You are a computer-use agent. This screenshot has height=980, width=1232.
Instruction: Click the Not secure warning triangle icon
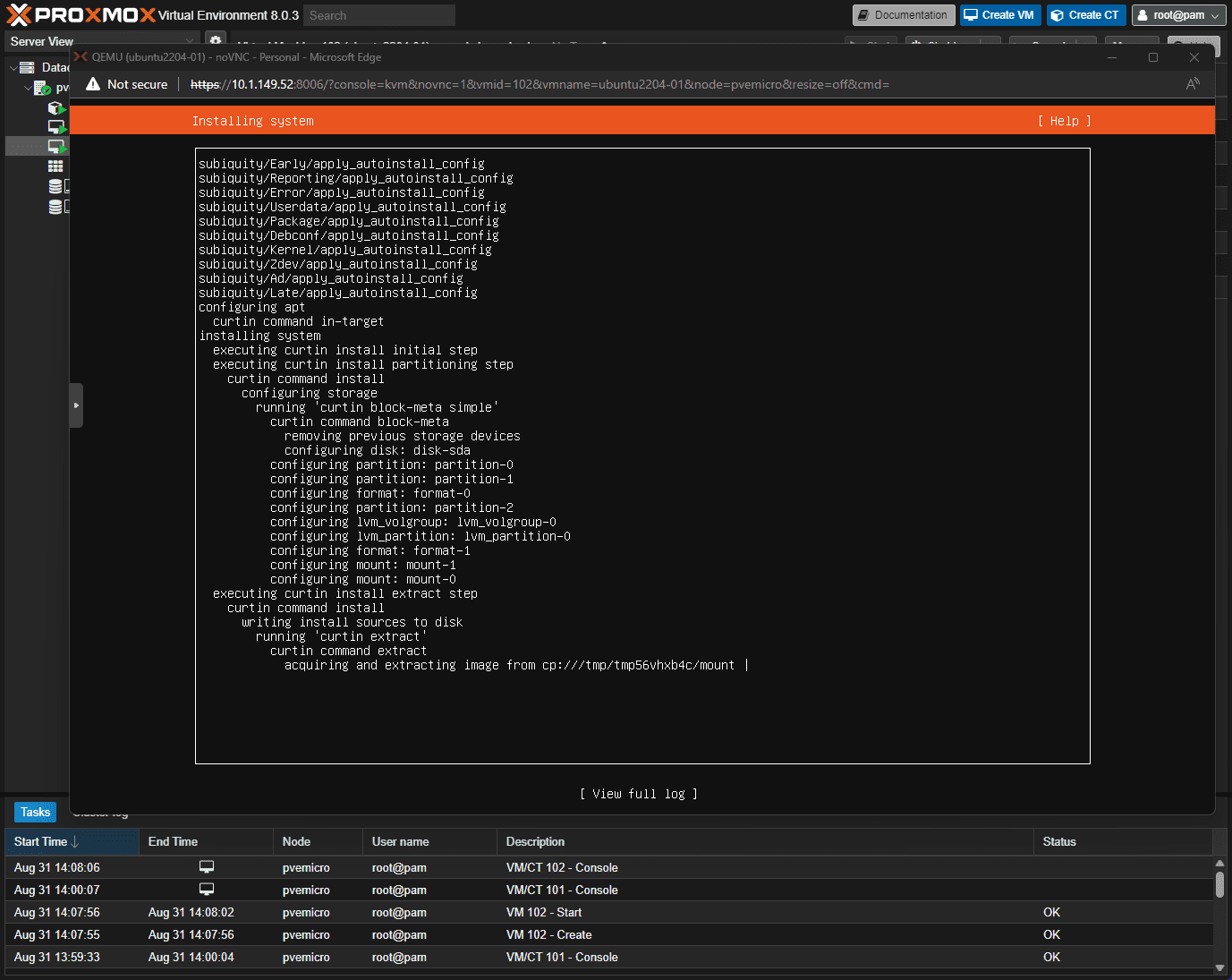tap(93, 84)
